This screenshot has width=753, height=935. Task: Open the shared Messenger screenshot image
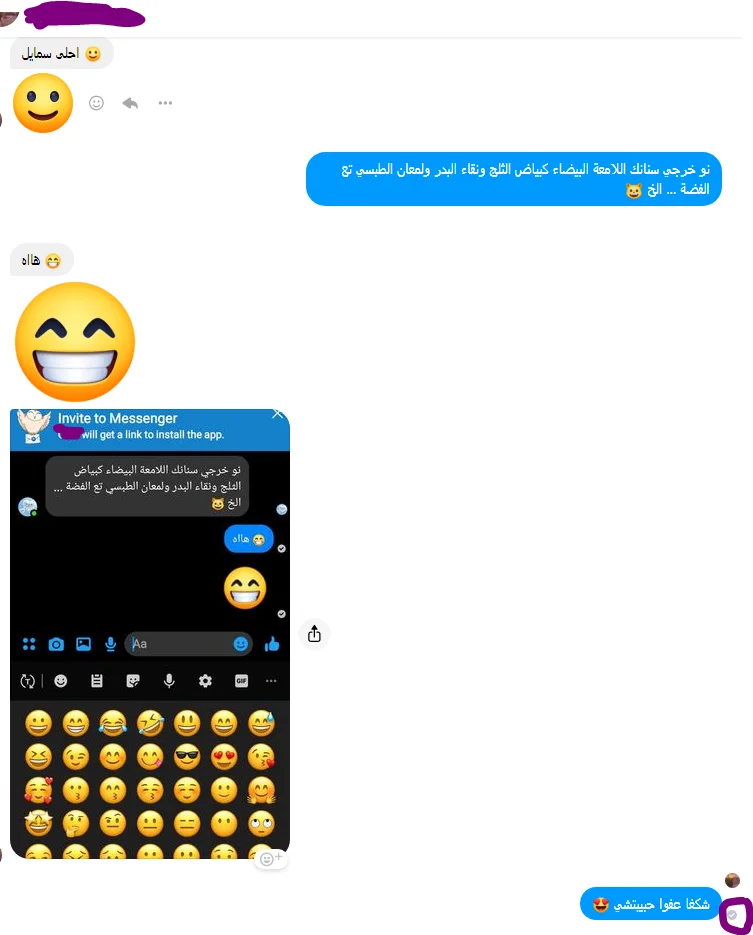click(150, 634)
